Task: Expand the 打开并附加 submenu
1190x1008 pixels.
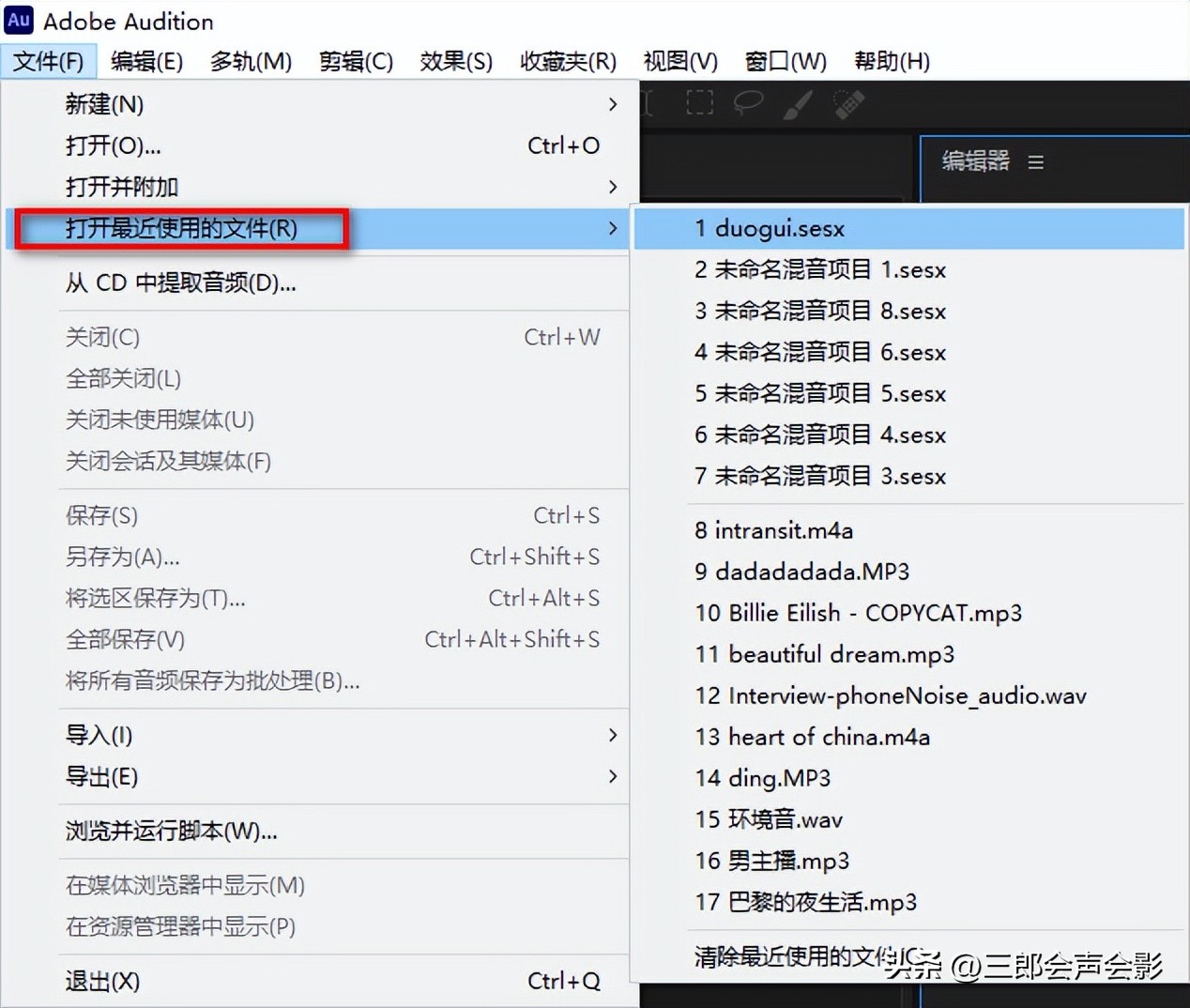Action: point(316,187)
